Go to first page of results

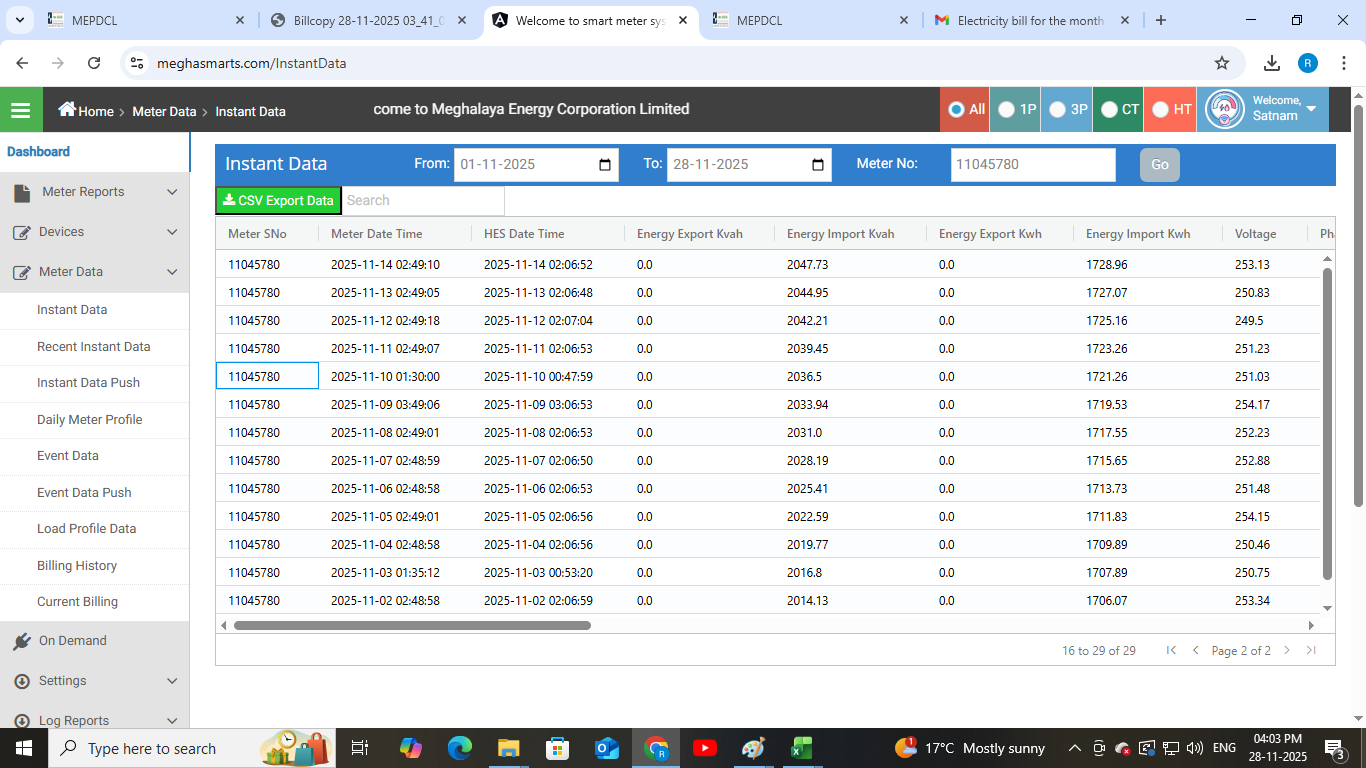[1171, 650]
